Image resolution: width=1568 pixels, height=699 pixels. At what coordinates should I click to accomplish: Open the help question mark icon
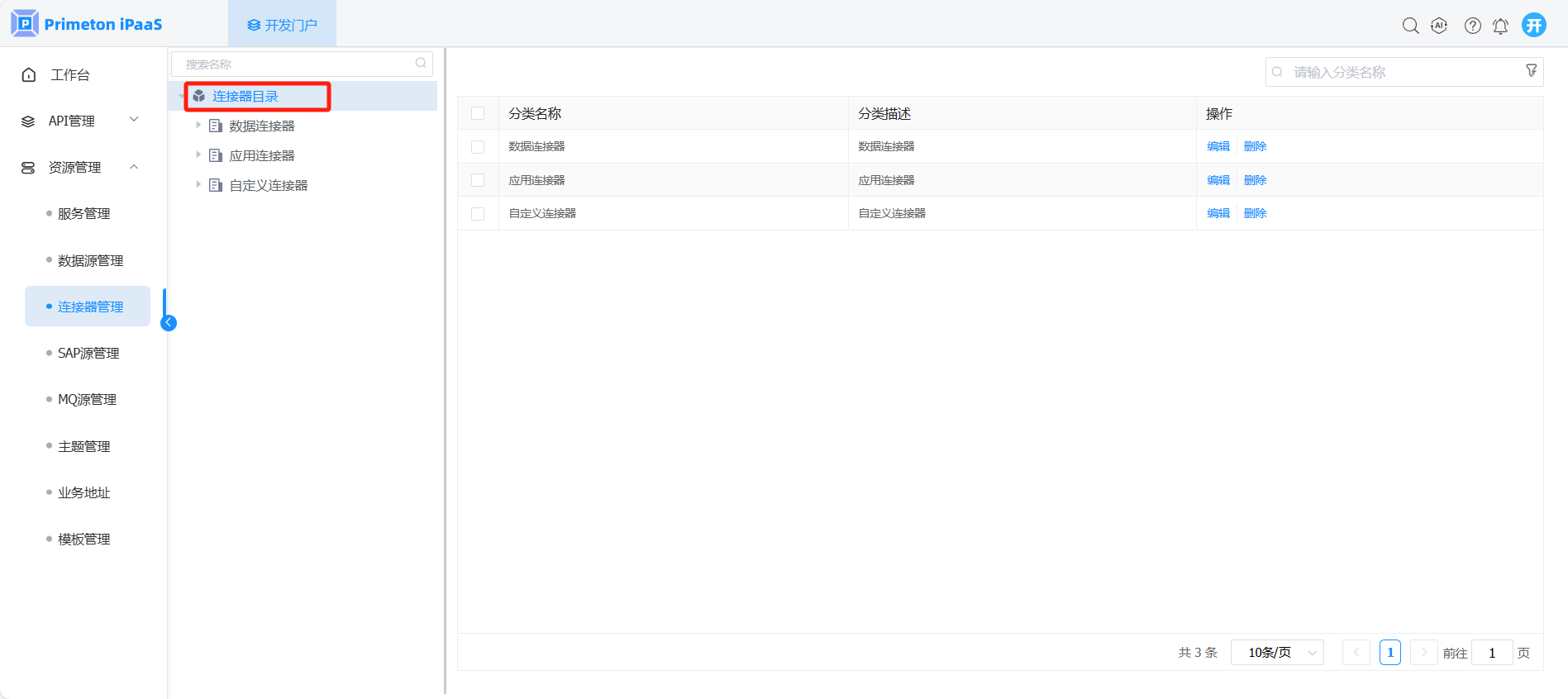coord(1472,26)
